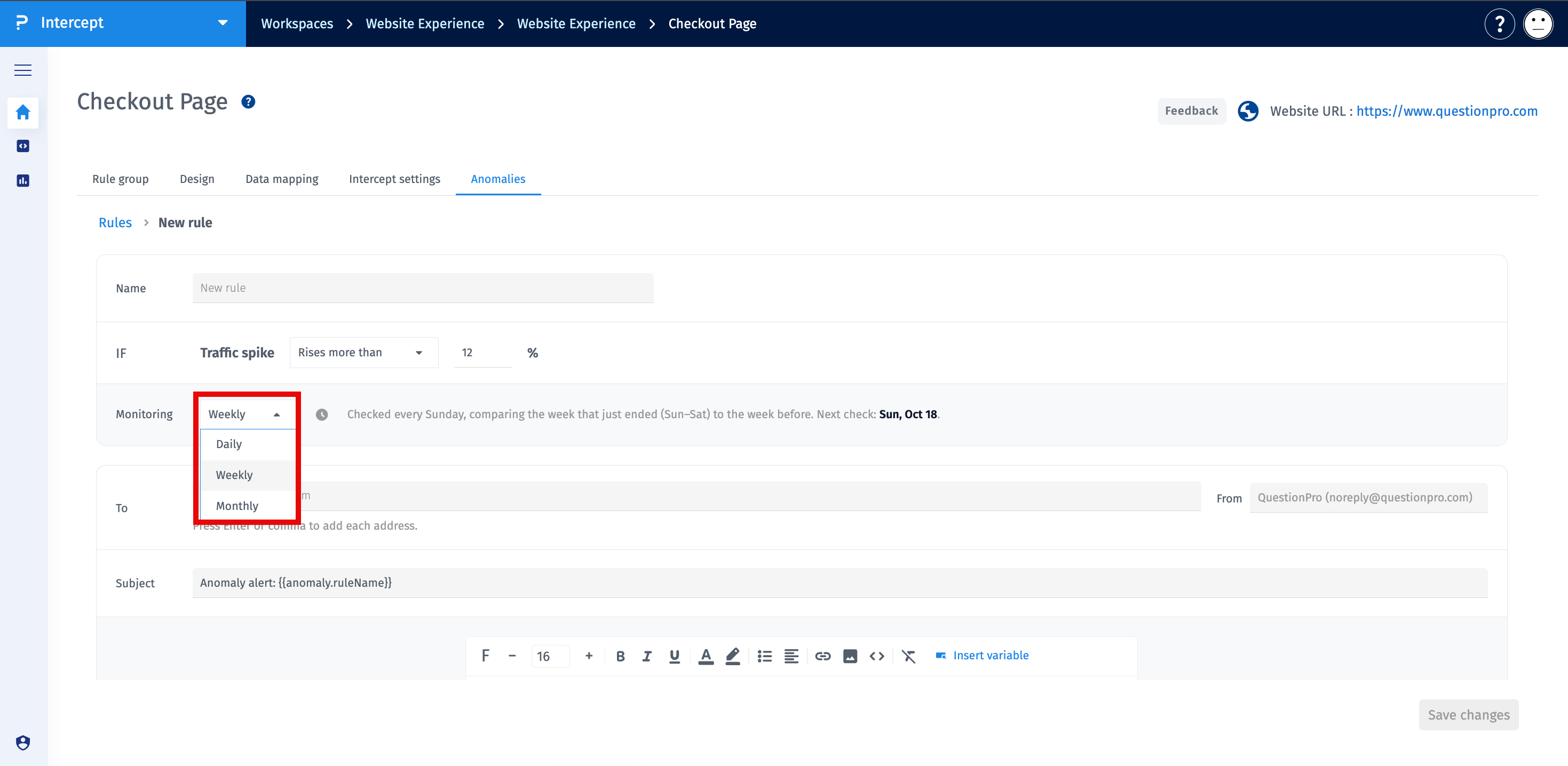Decrease font size with minus button
This screenshot has width=1568, height=766.
coord(512,656)
